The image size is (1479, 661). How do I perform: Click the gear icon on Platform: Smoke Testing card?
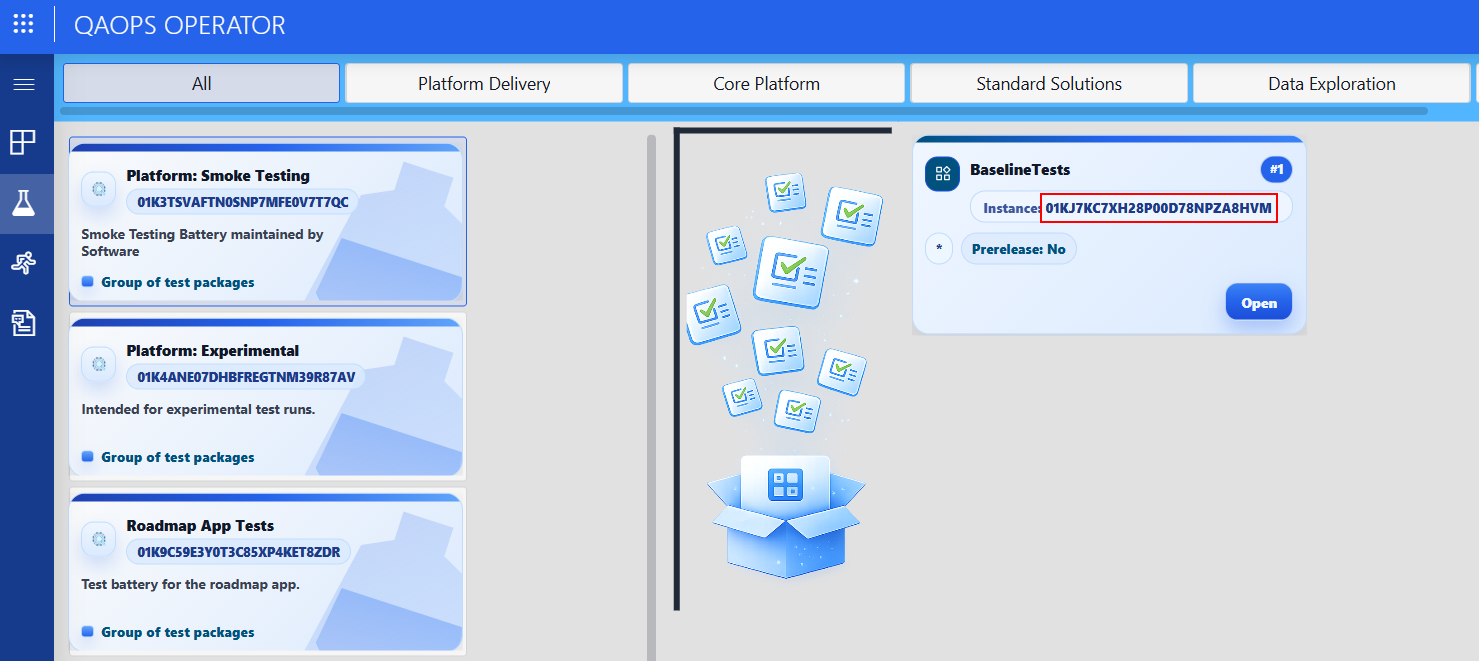pos(98,189)
